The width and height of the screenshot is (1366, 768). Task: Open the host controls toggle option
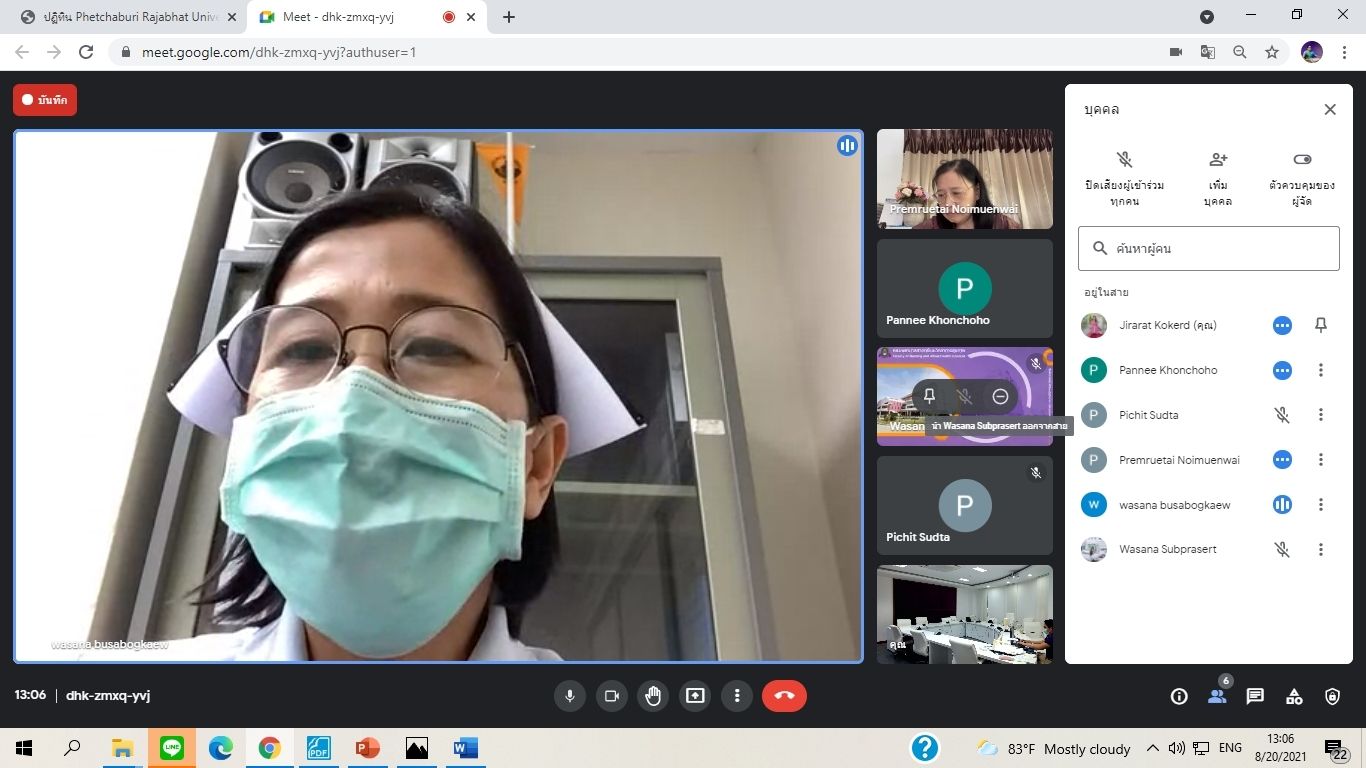tap(1301, 177)
